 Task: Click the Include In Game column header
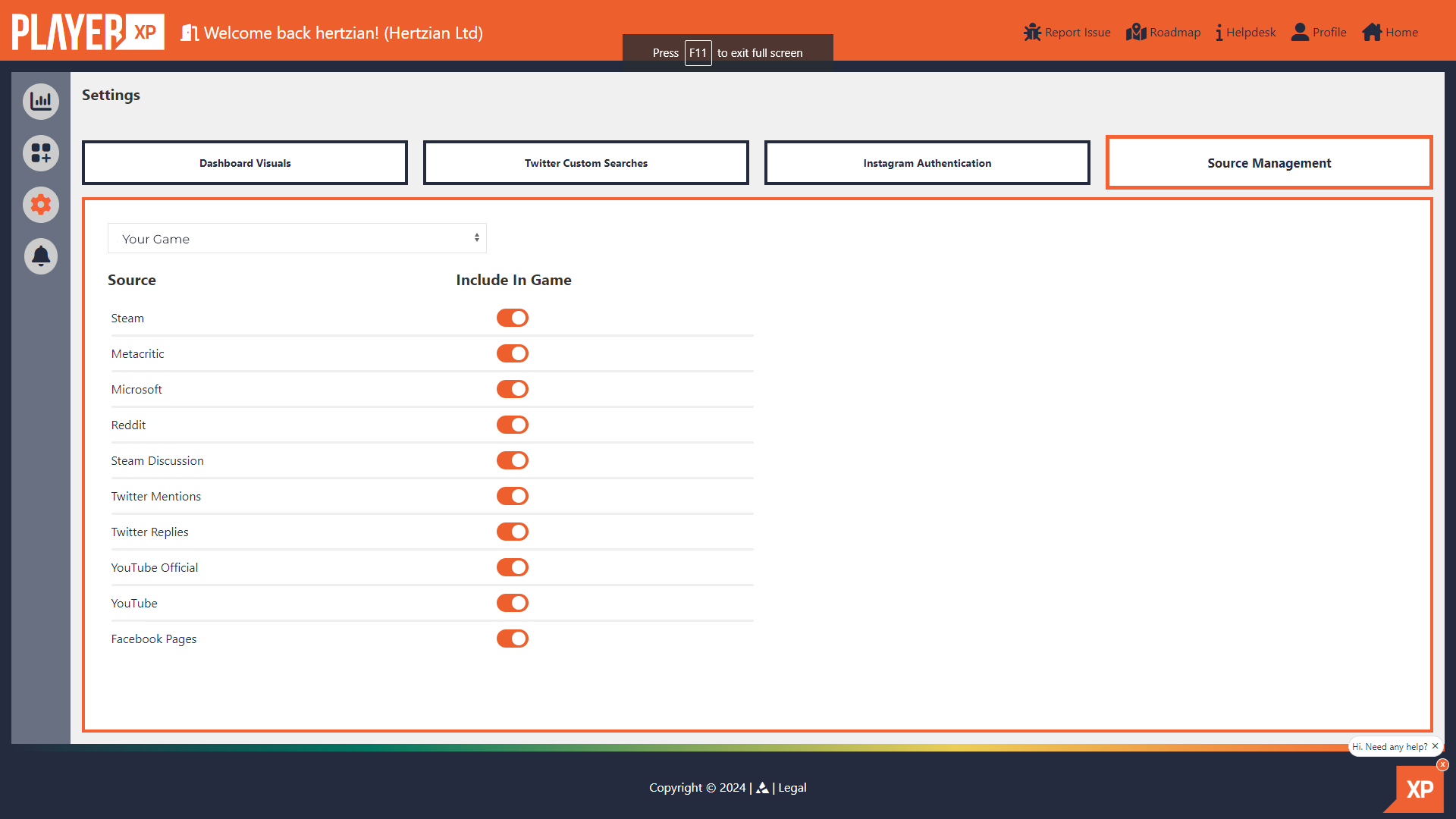[x=513, y=280]
